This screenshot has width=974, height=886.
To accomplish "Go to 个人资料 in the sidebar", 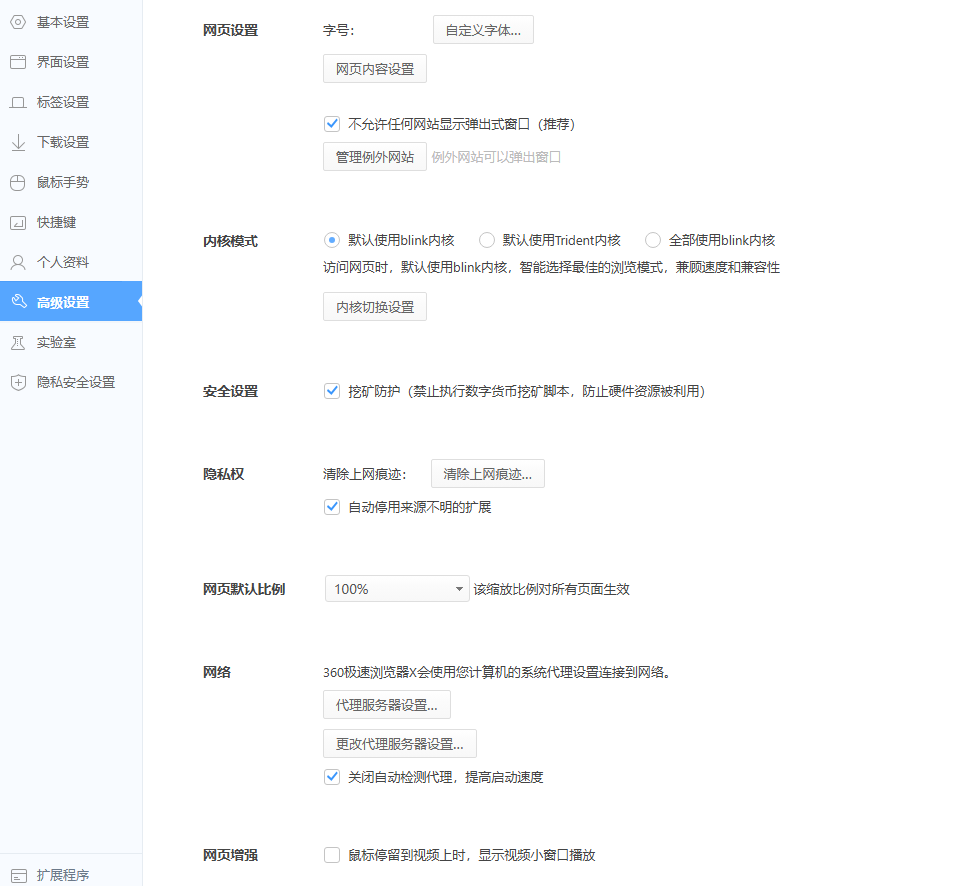I will 71,262.
